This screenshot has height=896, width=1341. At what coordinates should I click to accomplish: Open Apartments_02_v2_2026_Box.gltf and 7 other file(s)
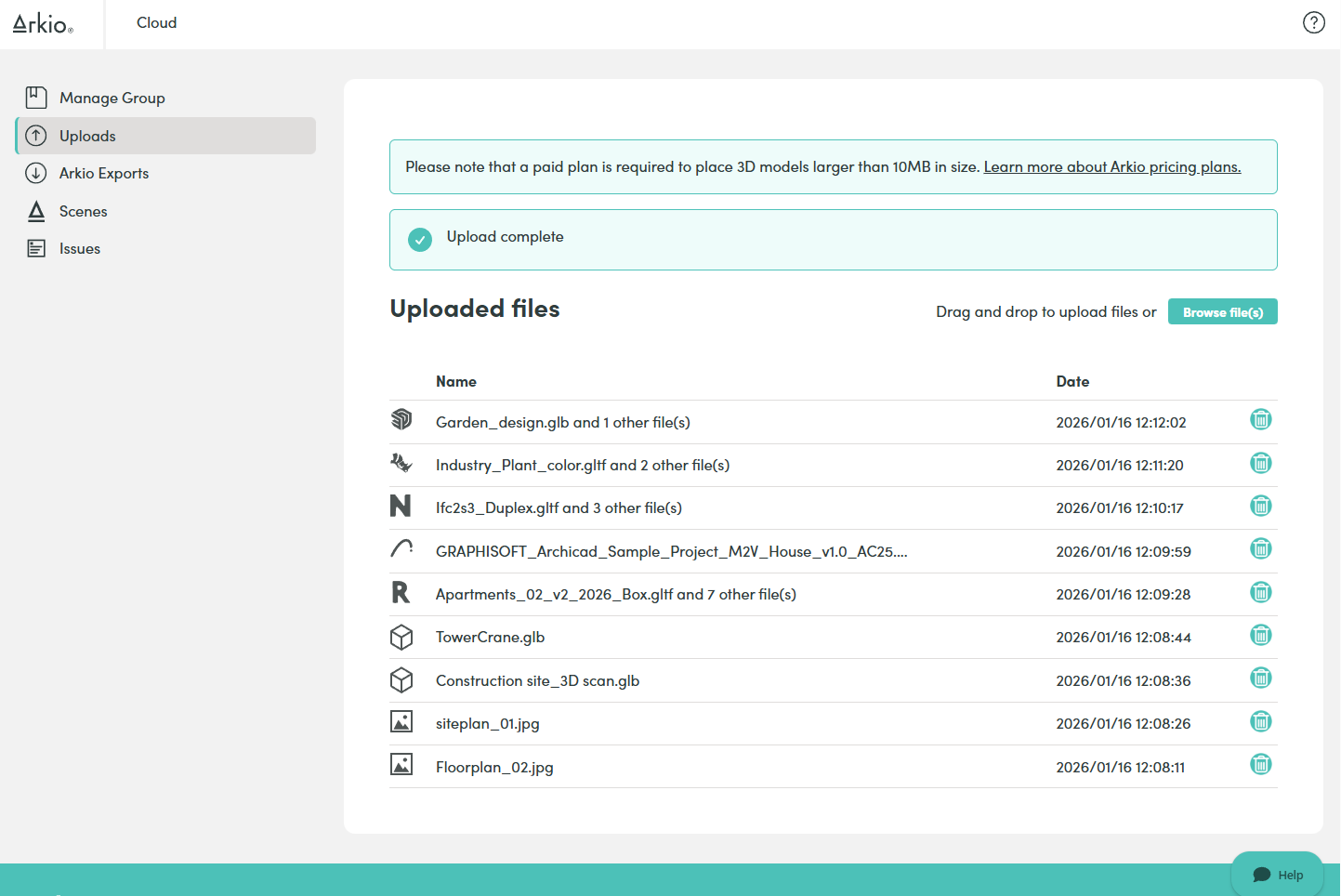(x=616, y=594)
